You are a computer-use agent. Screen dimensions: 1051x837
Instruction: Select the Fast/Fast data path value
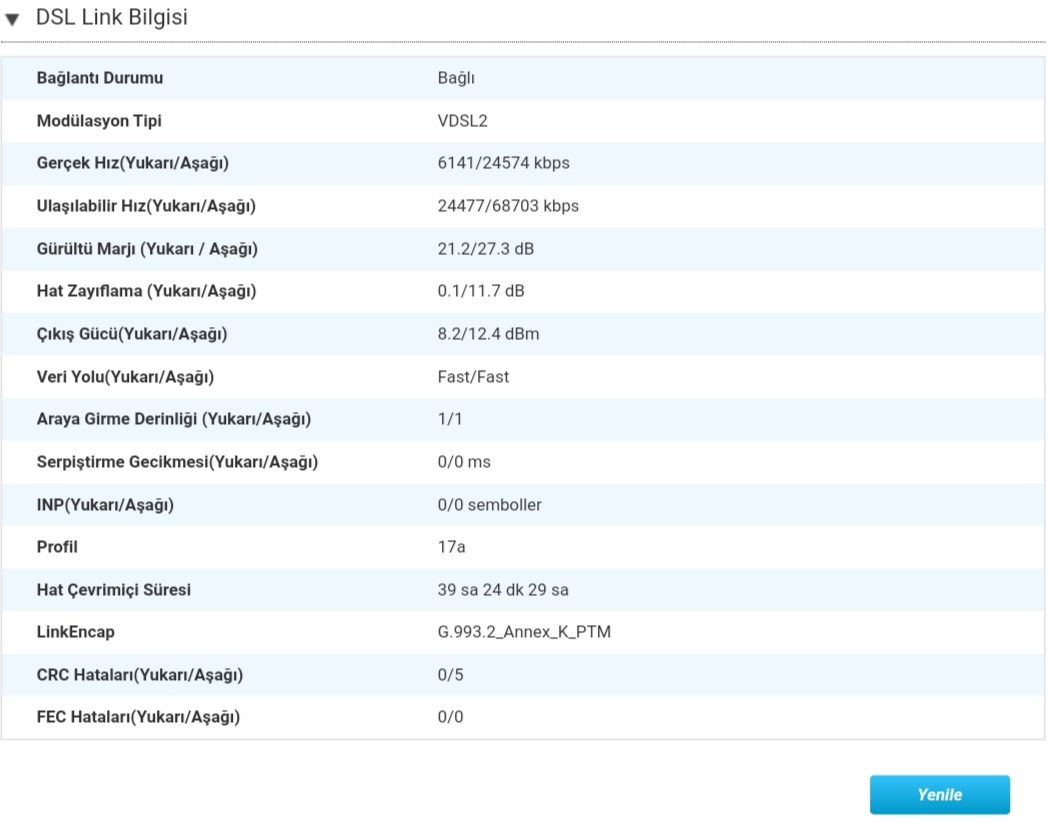coord(473,377)
